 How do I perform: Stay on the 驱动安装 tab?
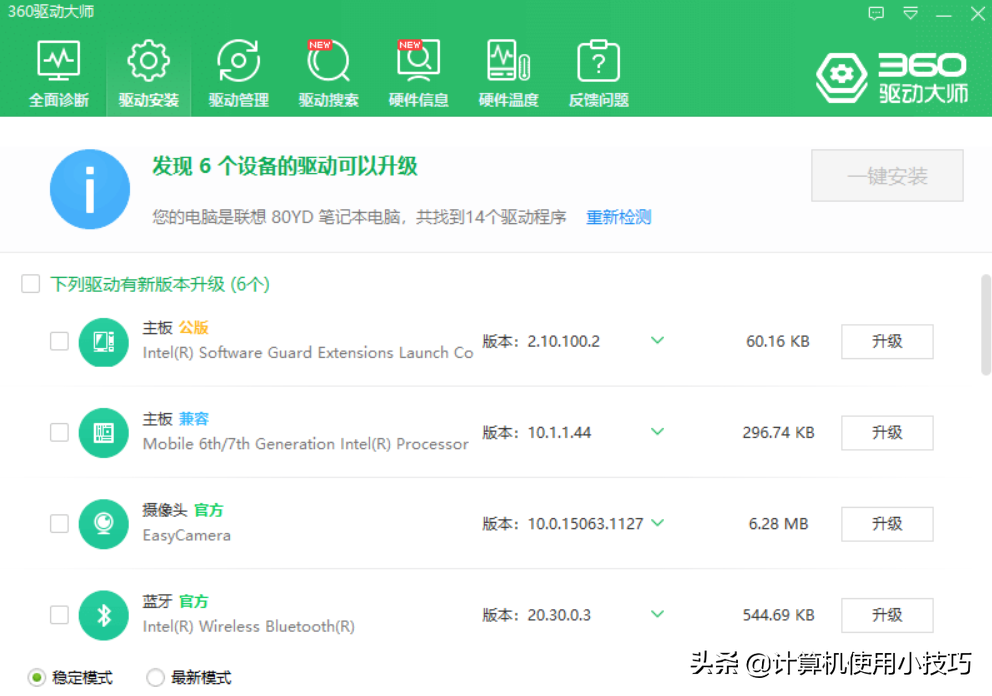coord(147,70)
